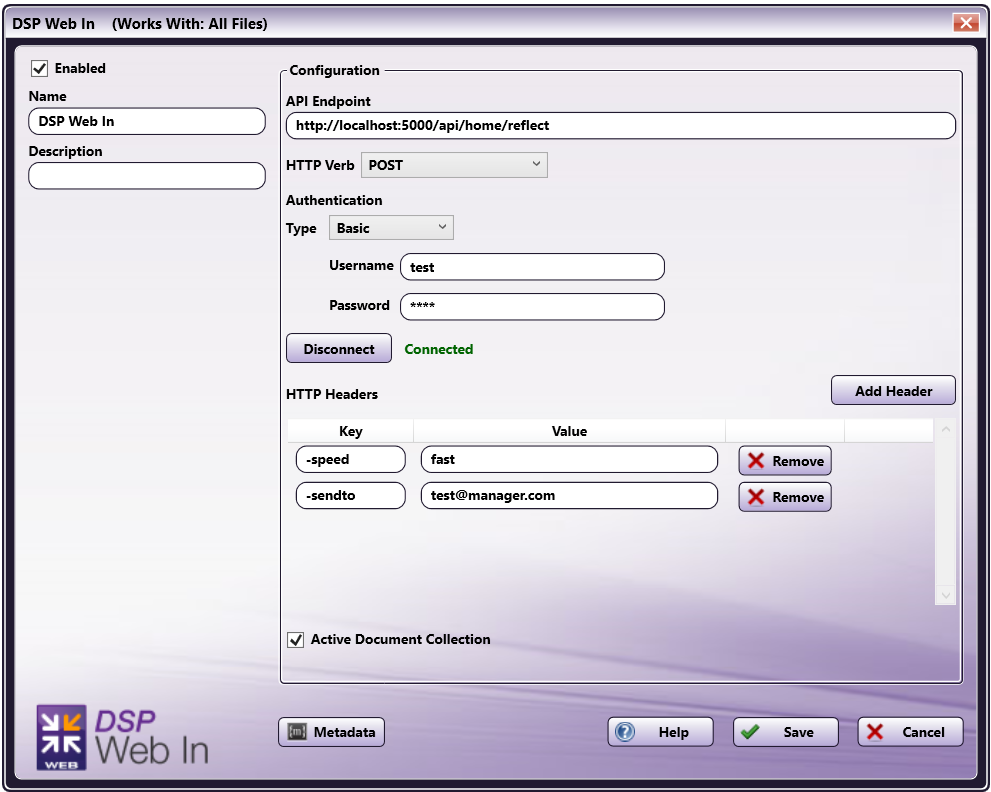Click the Key column header

coord(351,431)
